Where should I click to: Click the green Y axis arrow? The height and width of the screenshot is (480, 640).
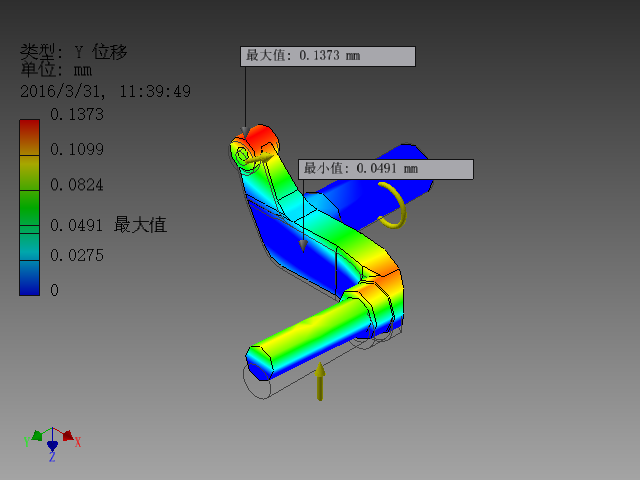[x=37, y=435]
